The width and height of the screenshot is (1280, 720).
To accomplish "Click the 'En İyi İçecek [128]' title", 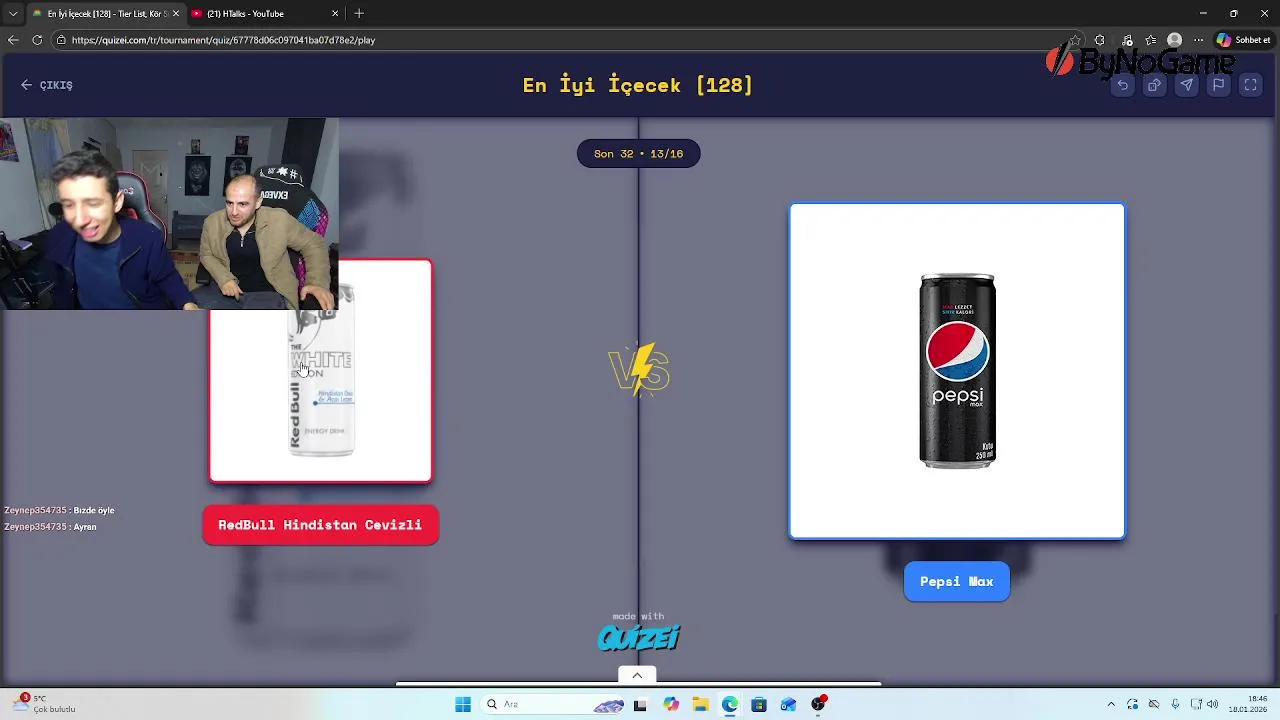I will (637, 85).
